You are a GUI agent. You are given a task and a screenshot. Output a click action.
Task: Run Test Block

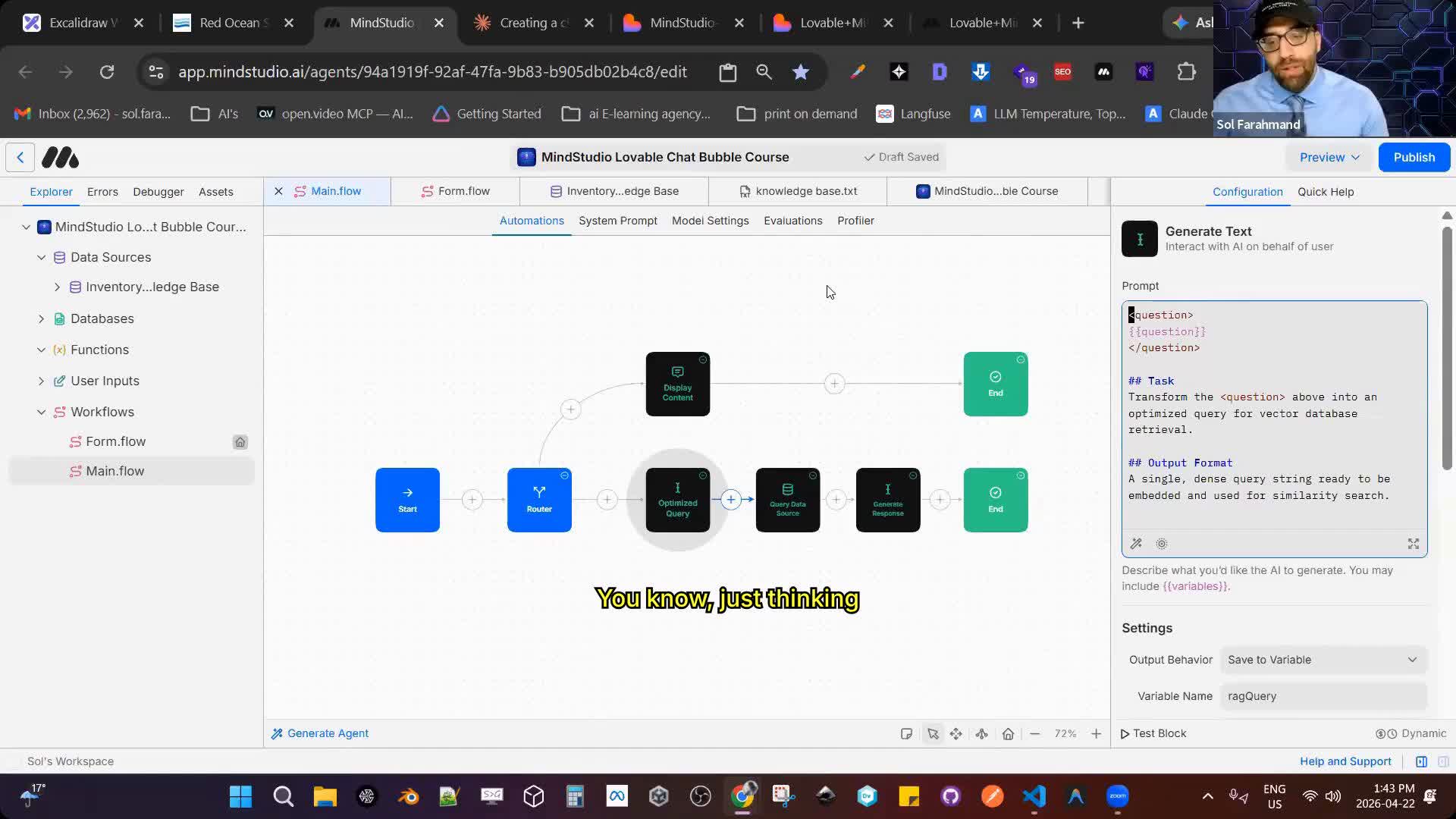1153,734
